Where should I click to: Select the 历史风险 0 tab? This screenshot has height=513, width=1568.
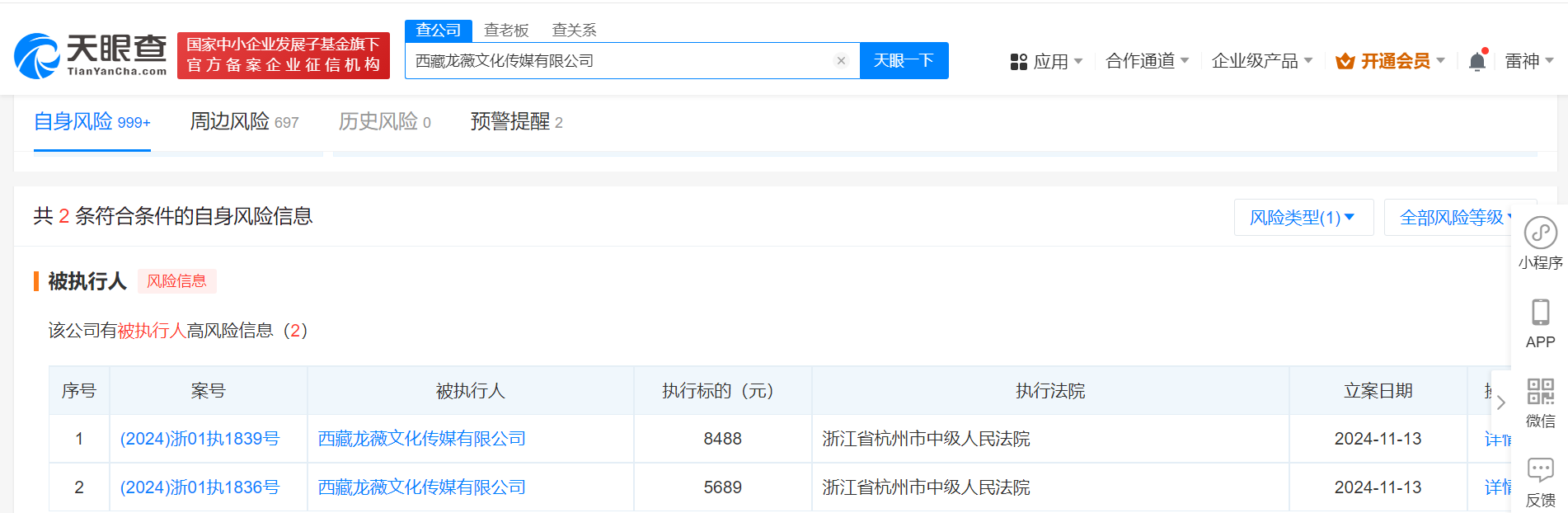pos(384,122)
